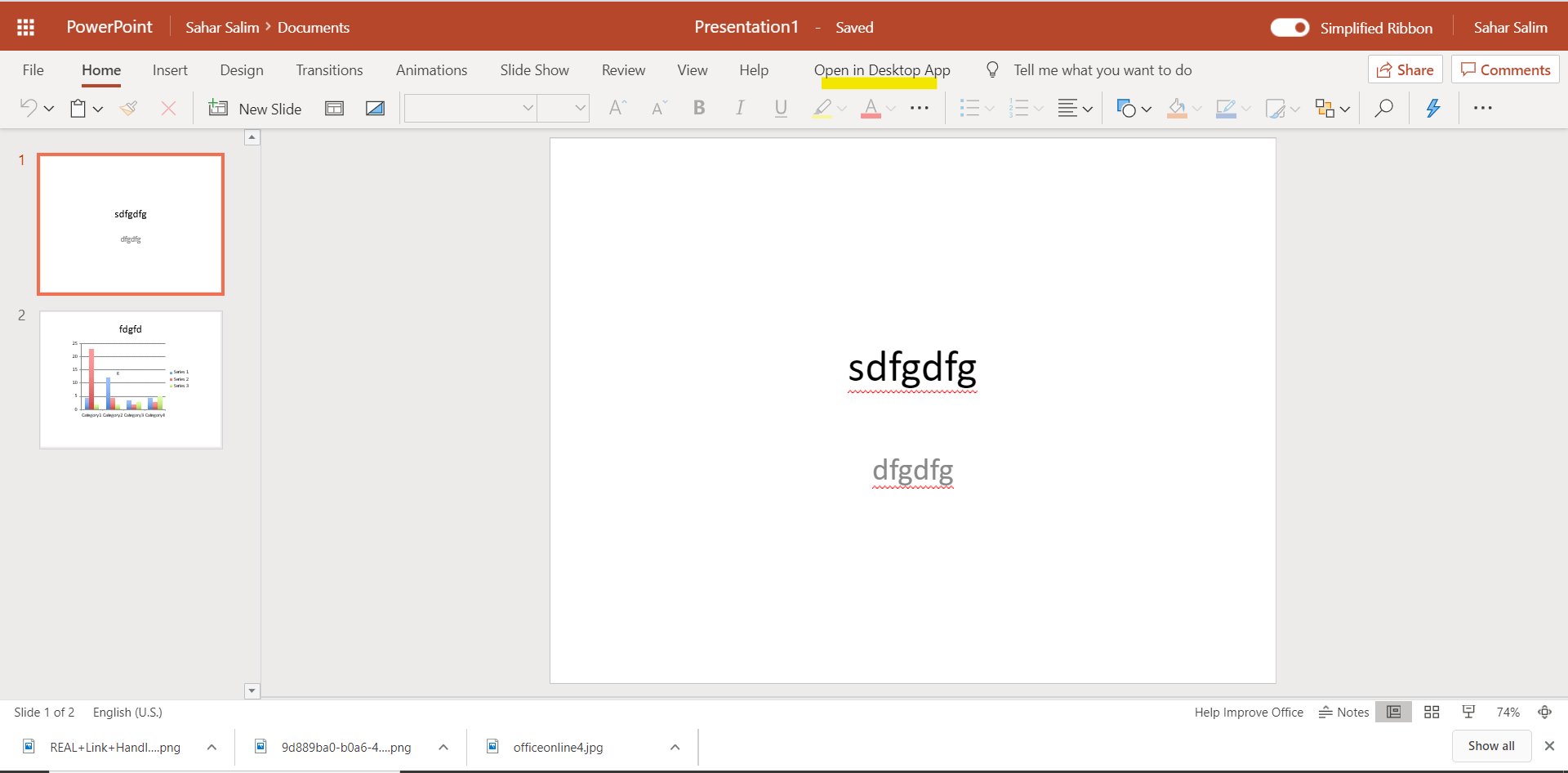This screenshot has width=1568, height=773.
Task: Select slide 2 chart thumbnail
Action: pos(131,379)
